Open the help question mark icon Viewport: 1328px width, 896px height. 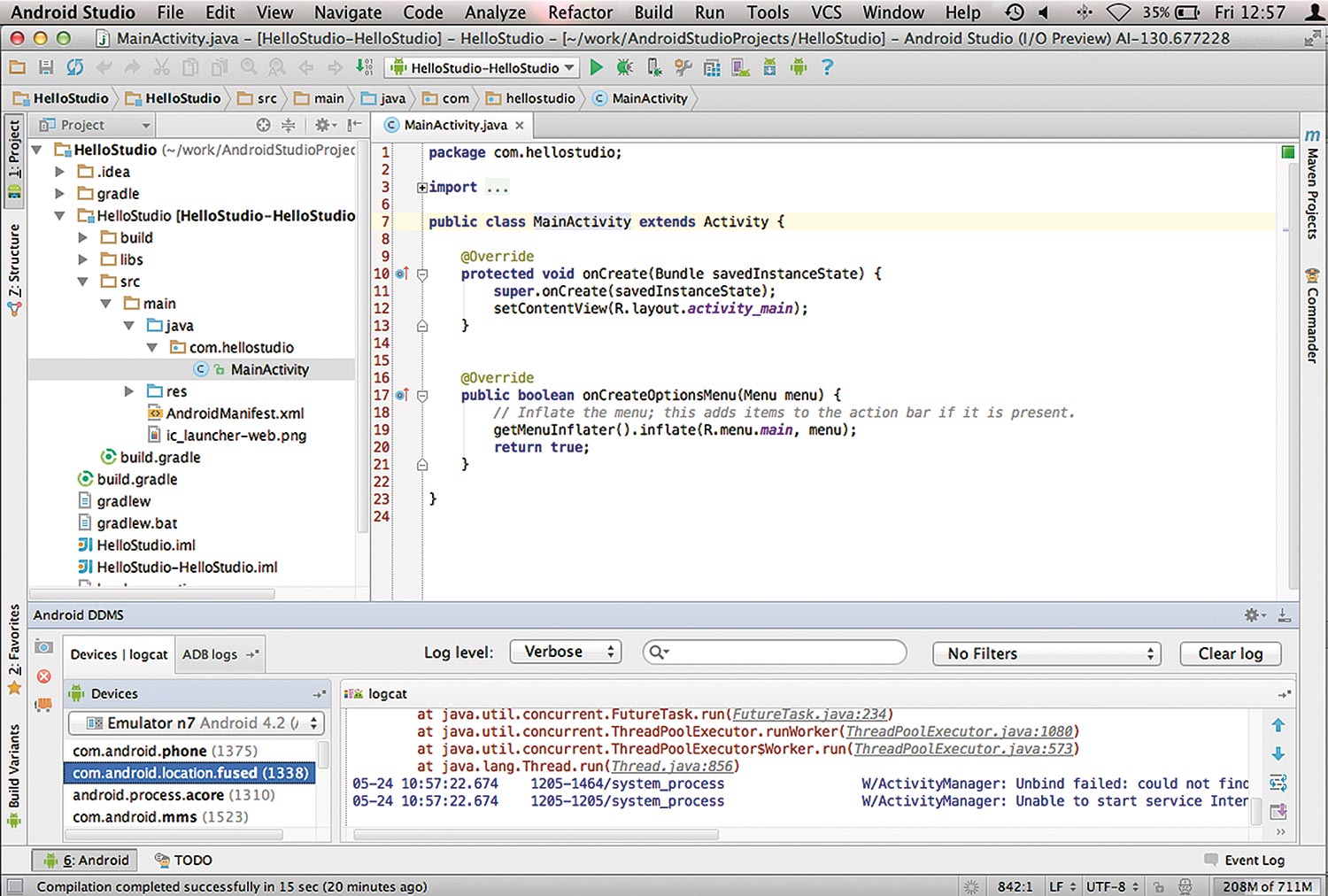click(827, 67)
